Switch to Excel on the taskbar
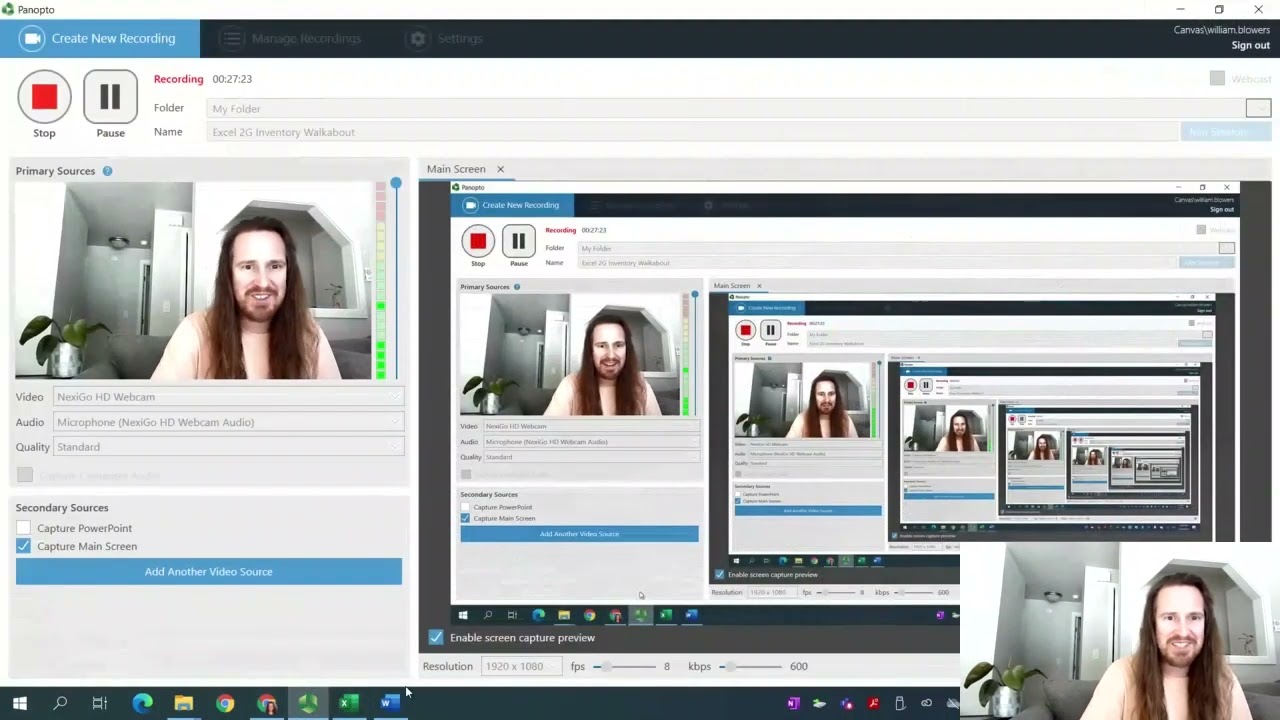 pos(349,703)
